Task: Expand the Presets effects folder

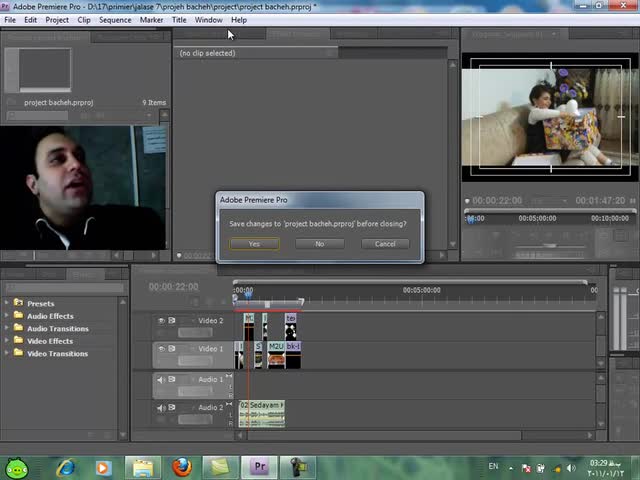Action: (x=7, y=303)
